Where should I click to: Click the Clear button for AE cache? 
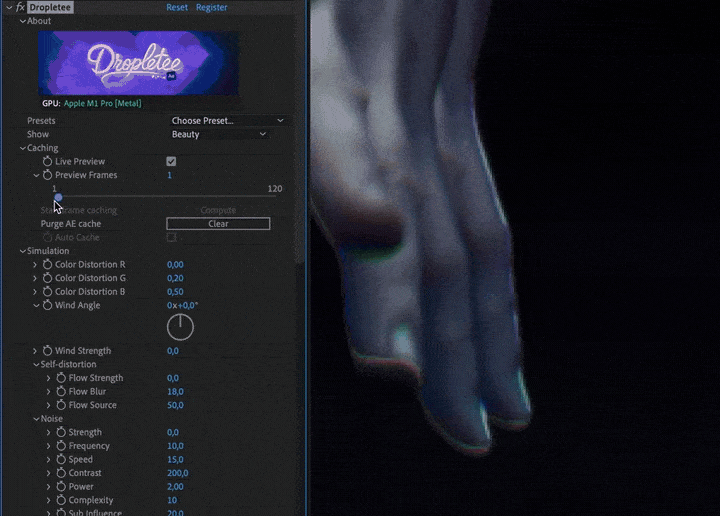pyautogui.click(x=218, y=224)
